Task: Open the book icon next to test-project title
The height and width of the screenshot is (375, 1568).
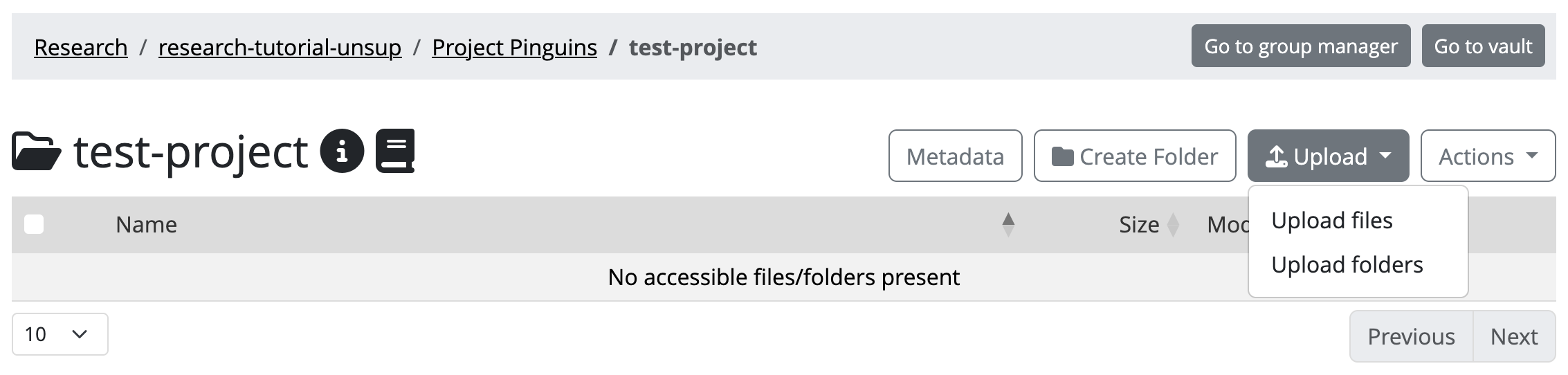Action: [395, 151]
